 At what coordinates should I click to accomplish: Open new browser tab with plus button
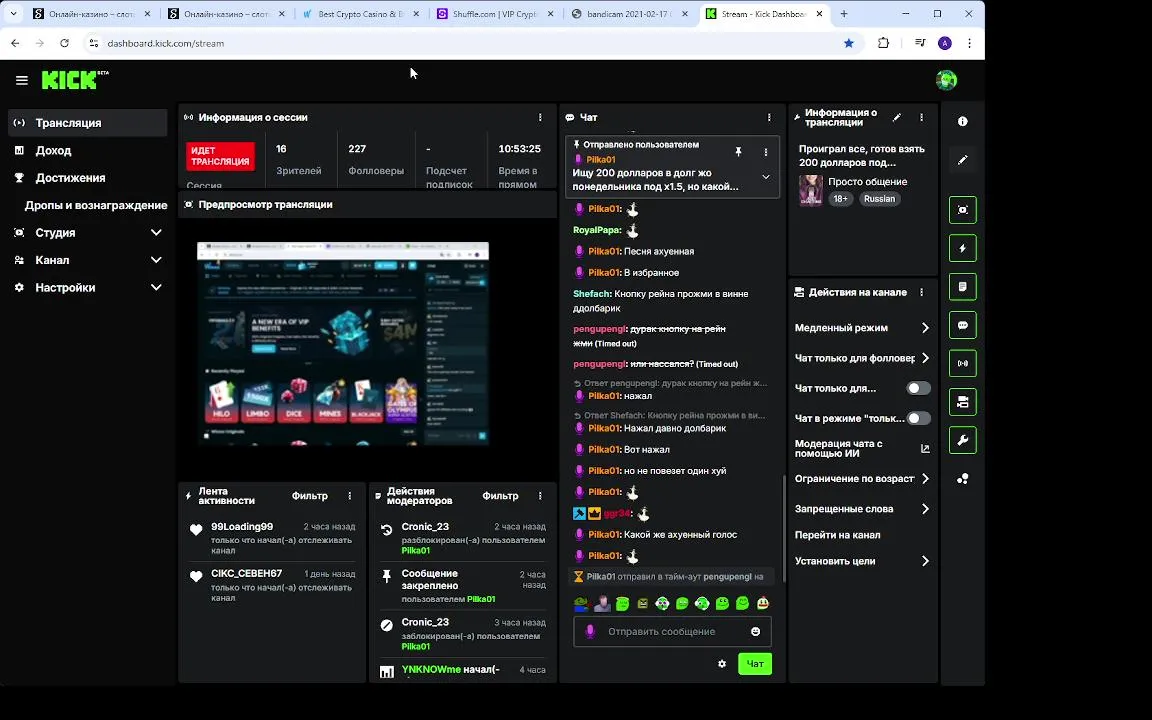click(843, 14)
